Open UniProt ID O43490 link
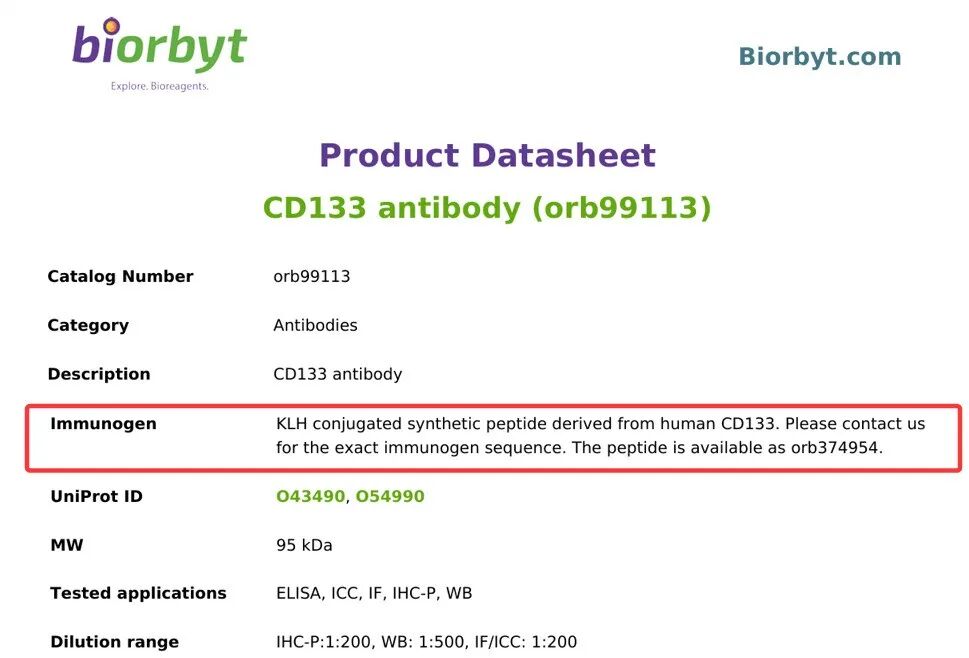This screenshot has width=969, height=658. (310, 497)
